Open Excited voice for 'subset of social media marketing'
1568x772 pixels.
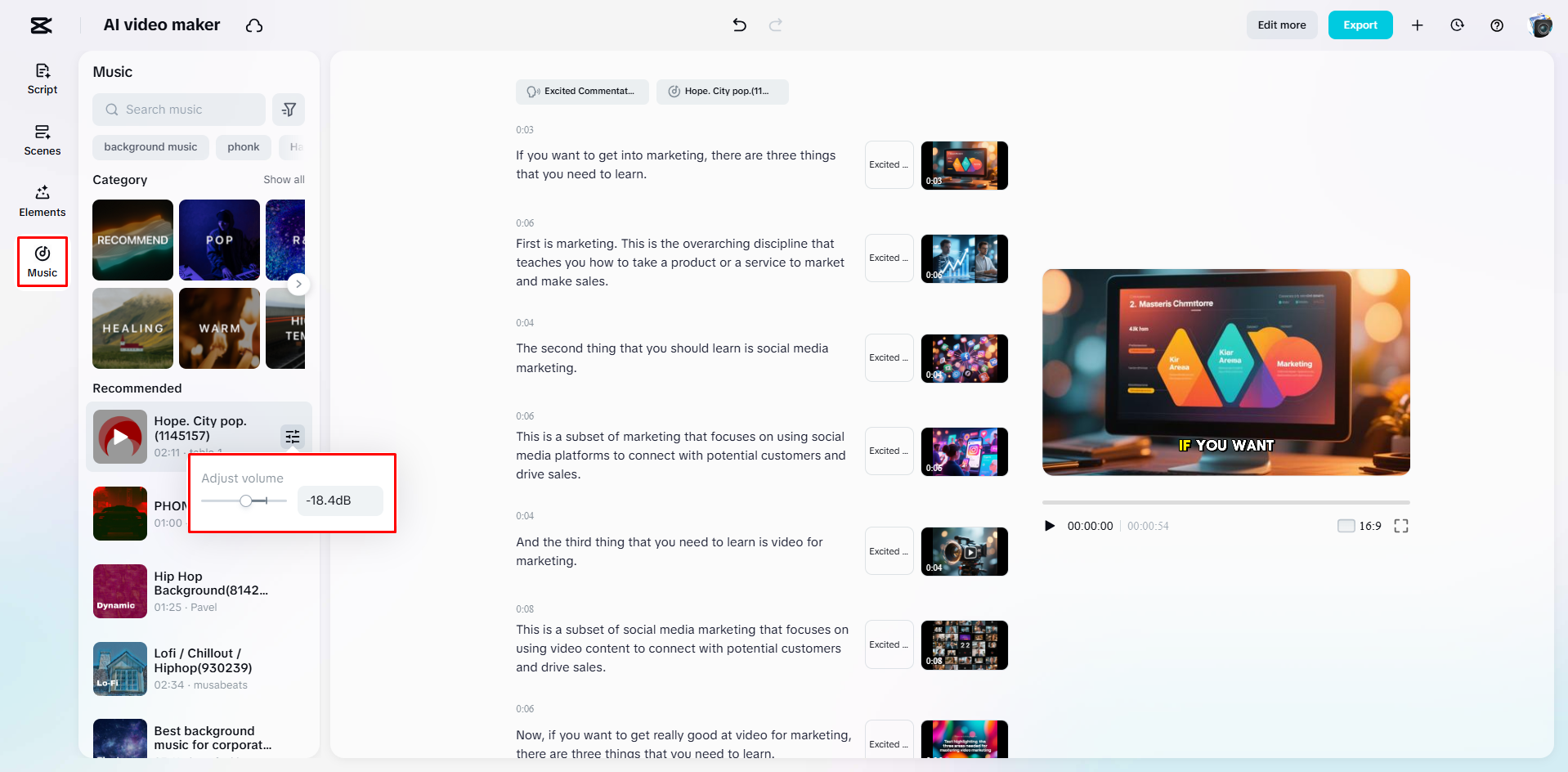(x=889, y=644)
